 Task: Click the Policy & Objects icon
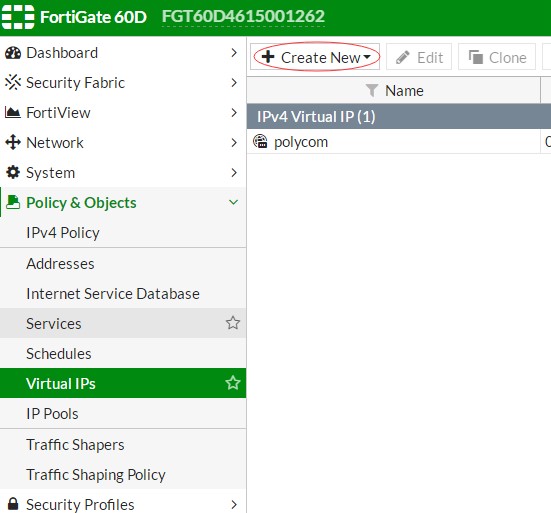click(x=13, y=202)
